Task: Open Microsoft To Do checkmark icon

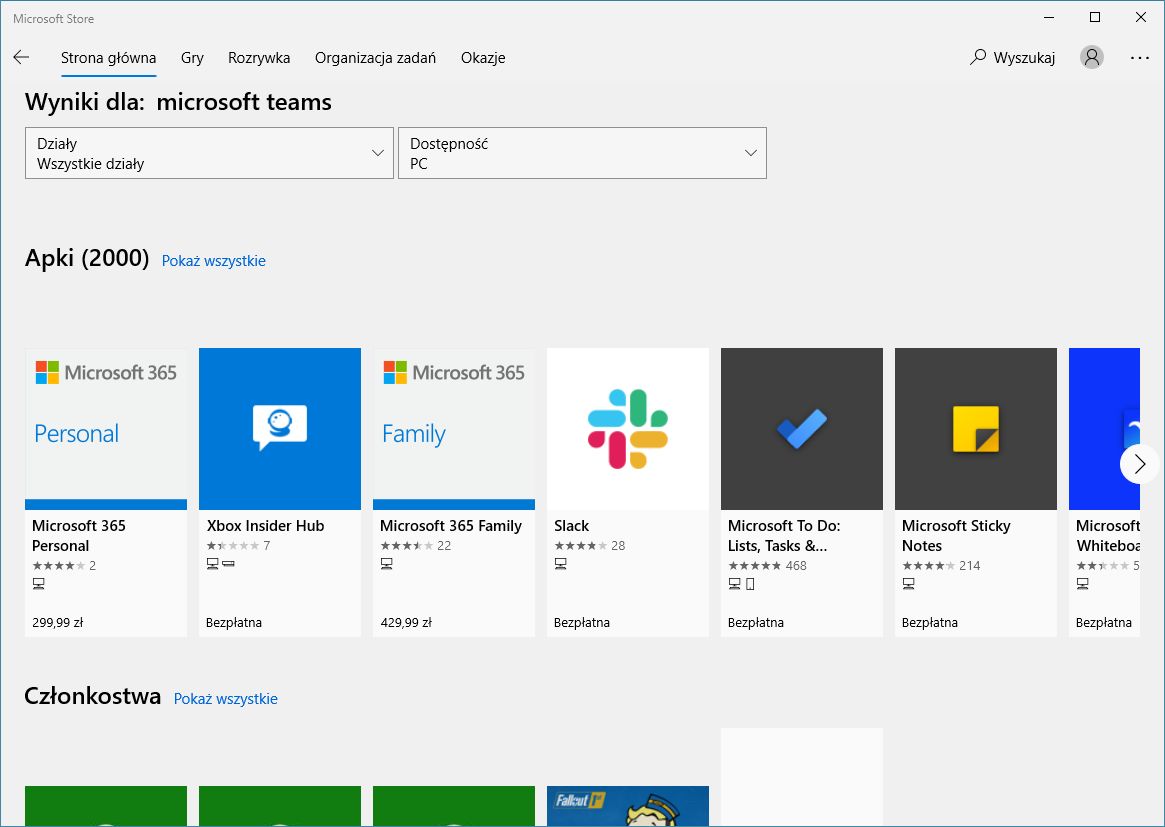Action: tap(802, 429)
